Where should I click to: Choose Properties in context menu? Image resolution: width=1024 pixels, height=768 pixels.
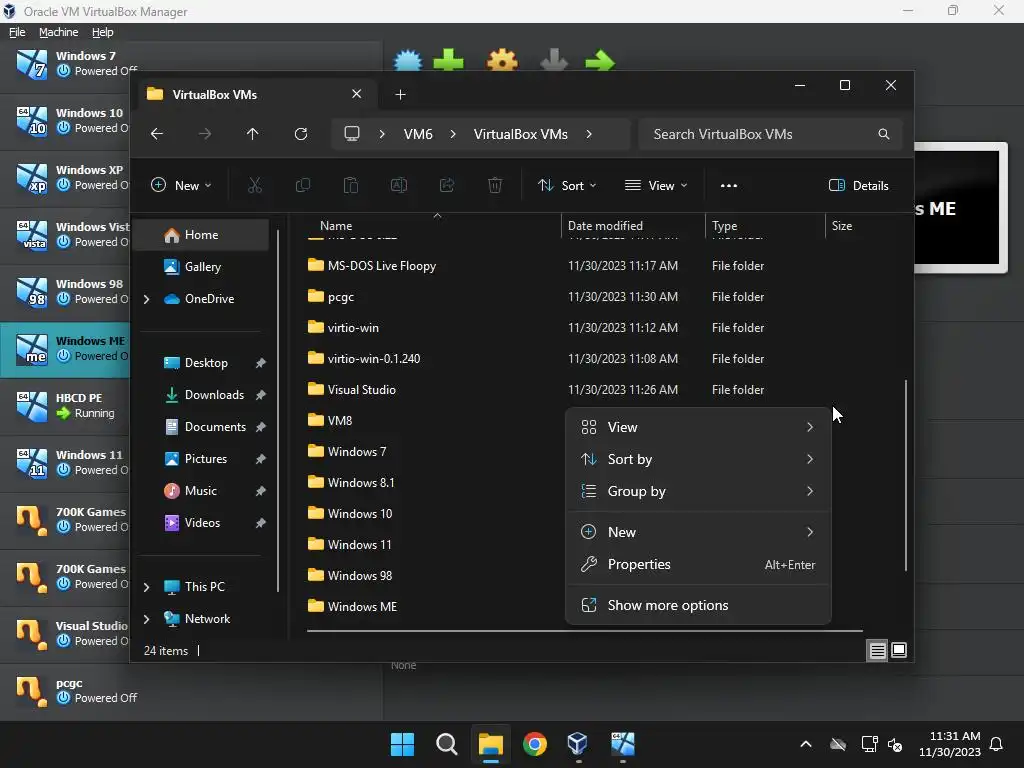pyautogui.click(x=697, y=564)
